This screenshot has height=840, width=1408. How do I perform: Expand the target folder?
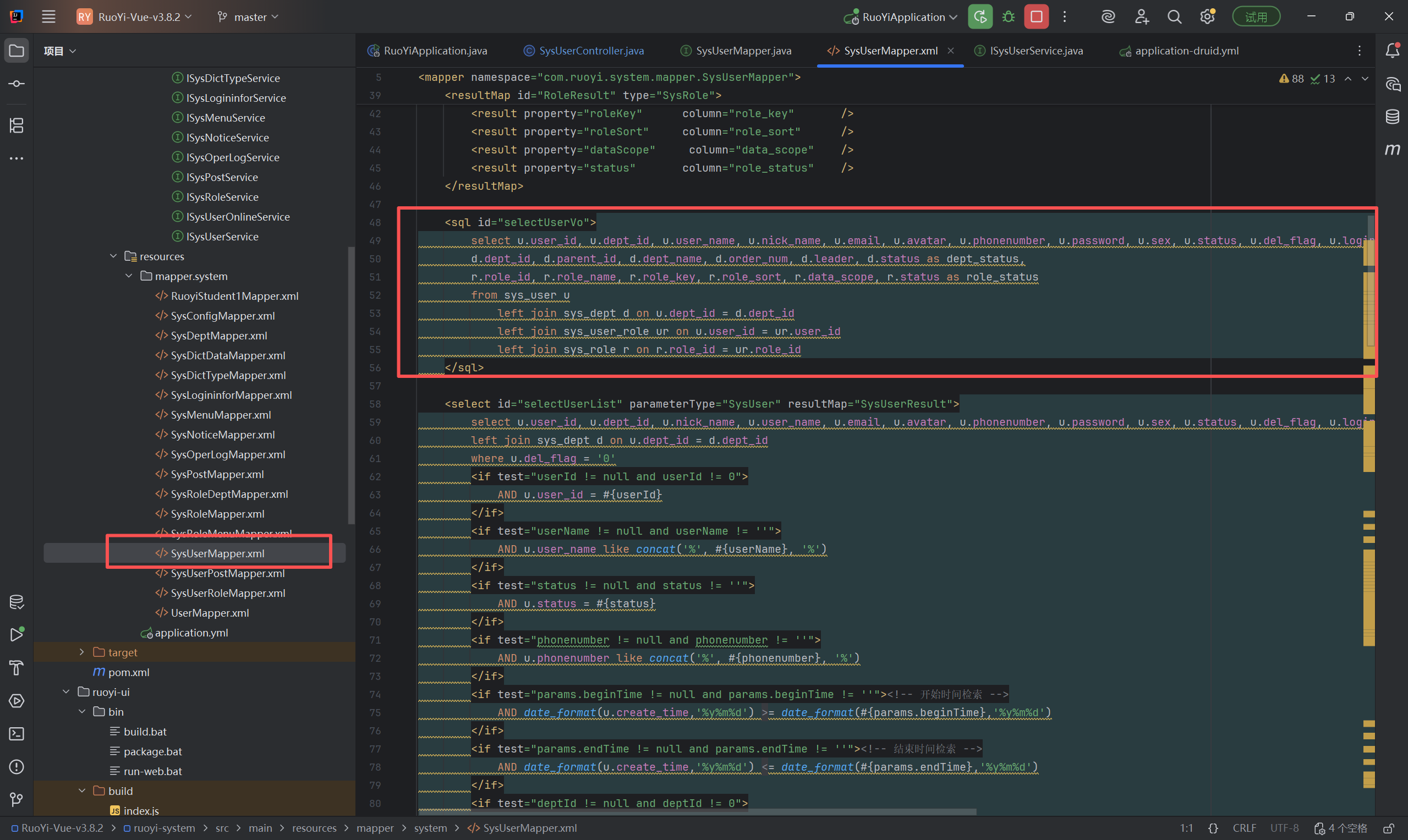click(x=81, y=652)
